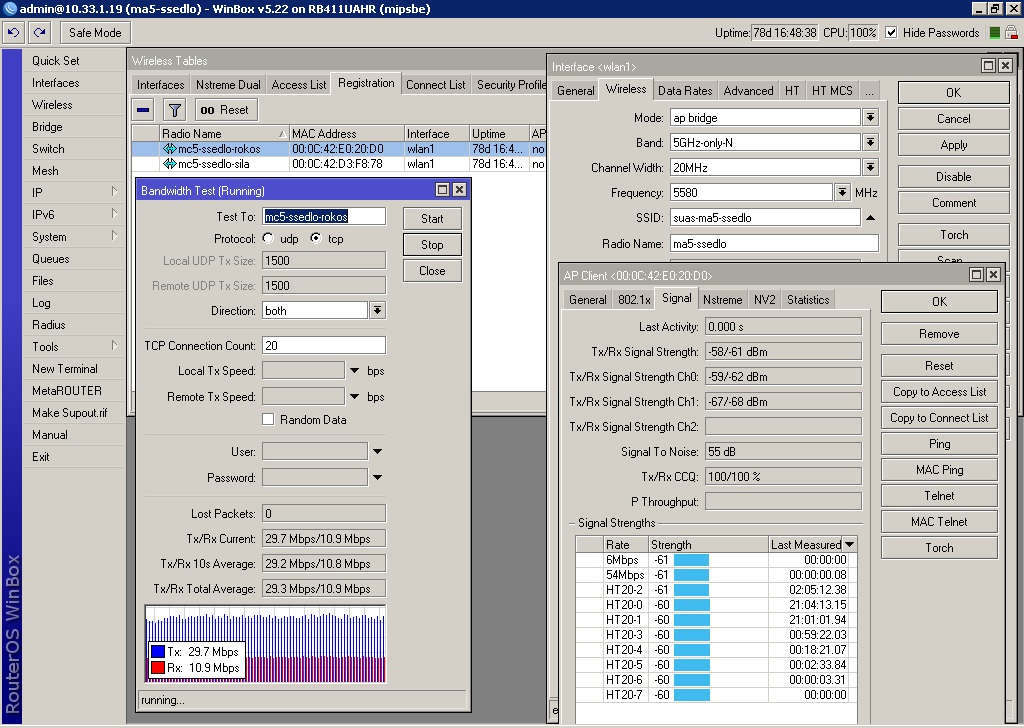Click the green status indicator in top bar

pyautogui.click(x=995, y=33)
